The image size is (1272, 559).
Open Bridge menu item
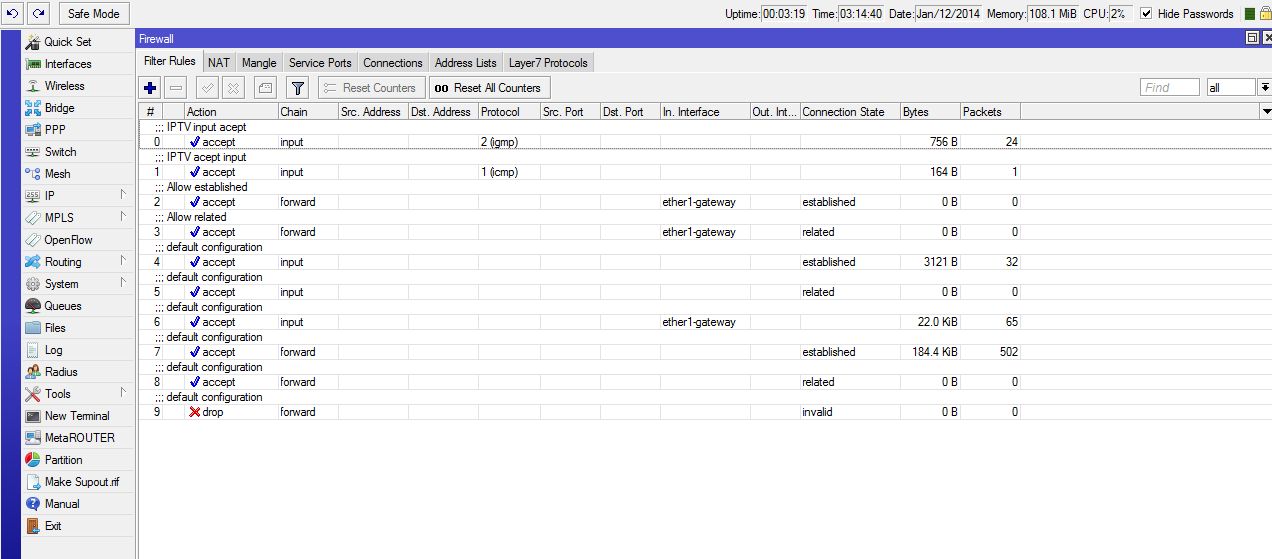(78, 108)
